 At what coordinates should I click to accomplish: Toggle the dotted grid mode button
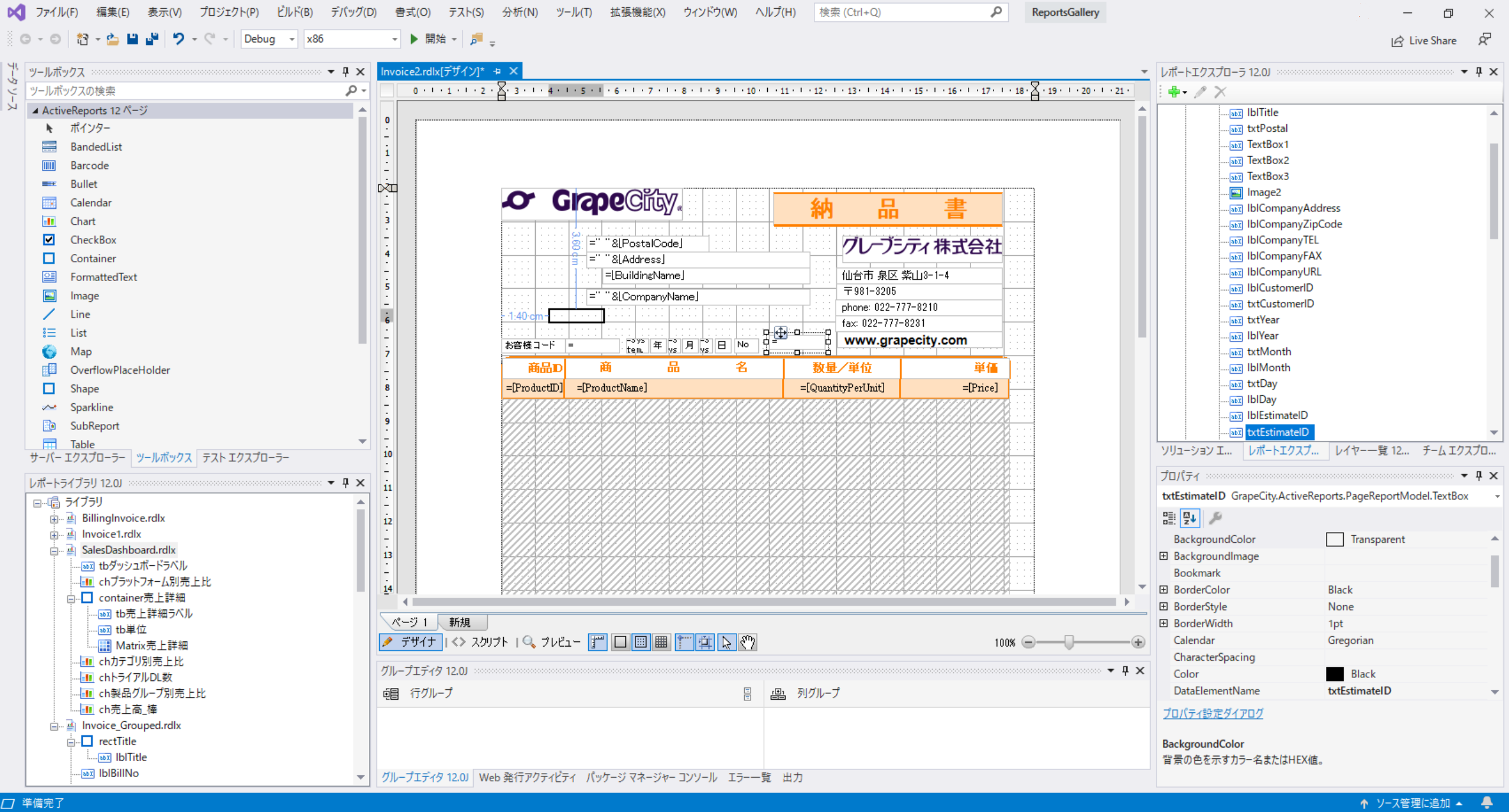click(641, 642)
